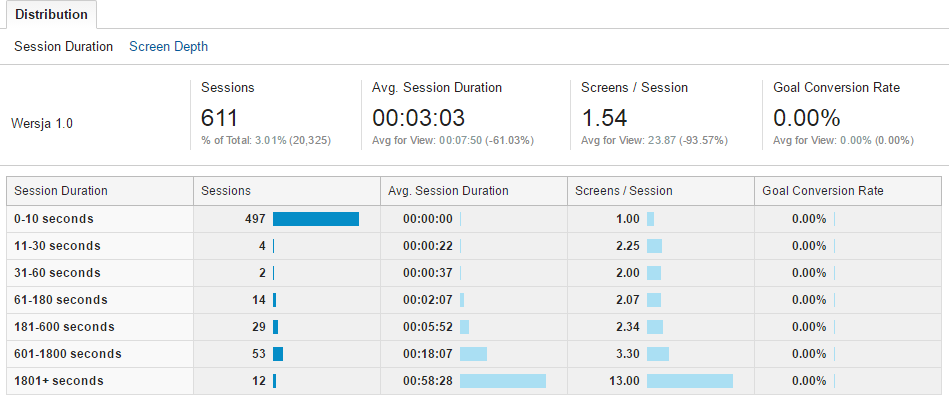
Task: Click the Goal Conversion Rate column header
Action: click(822, 191)
